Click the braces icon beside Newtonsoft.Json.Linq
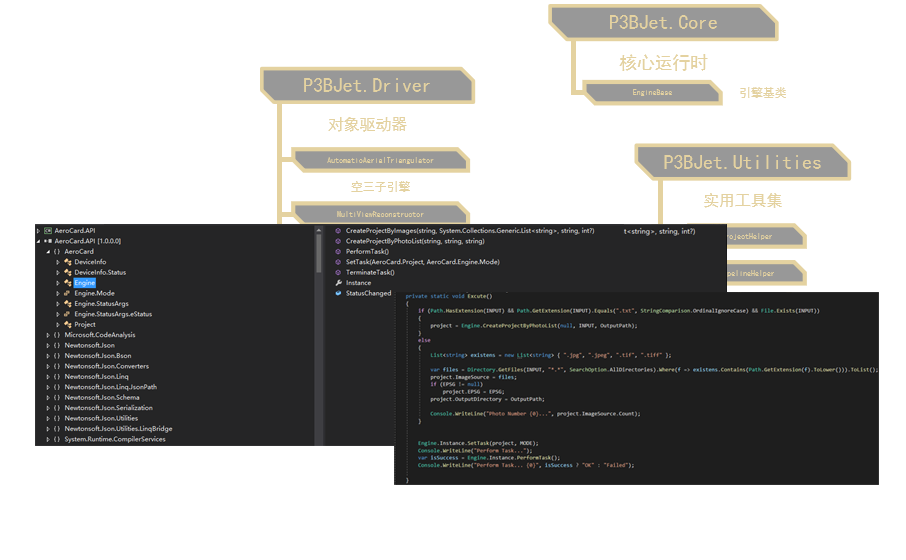Image resolution: width=906 pixels, height=560 pixels. [57, 376]
